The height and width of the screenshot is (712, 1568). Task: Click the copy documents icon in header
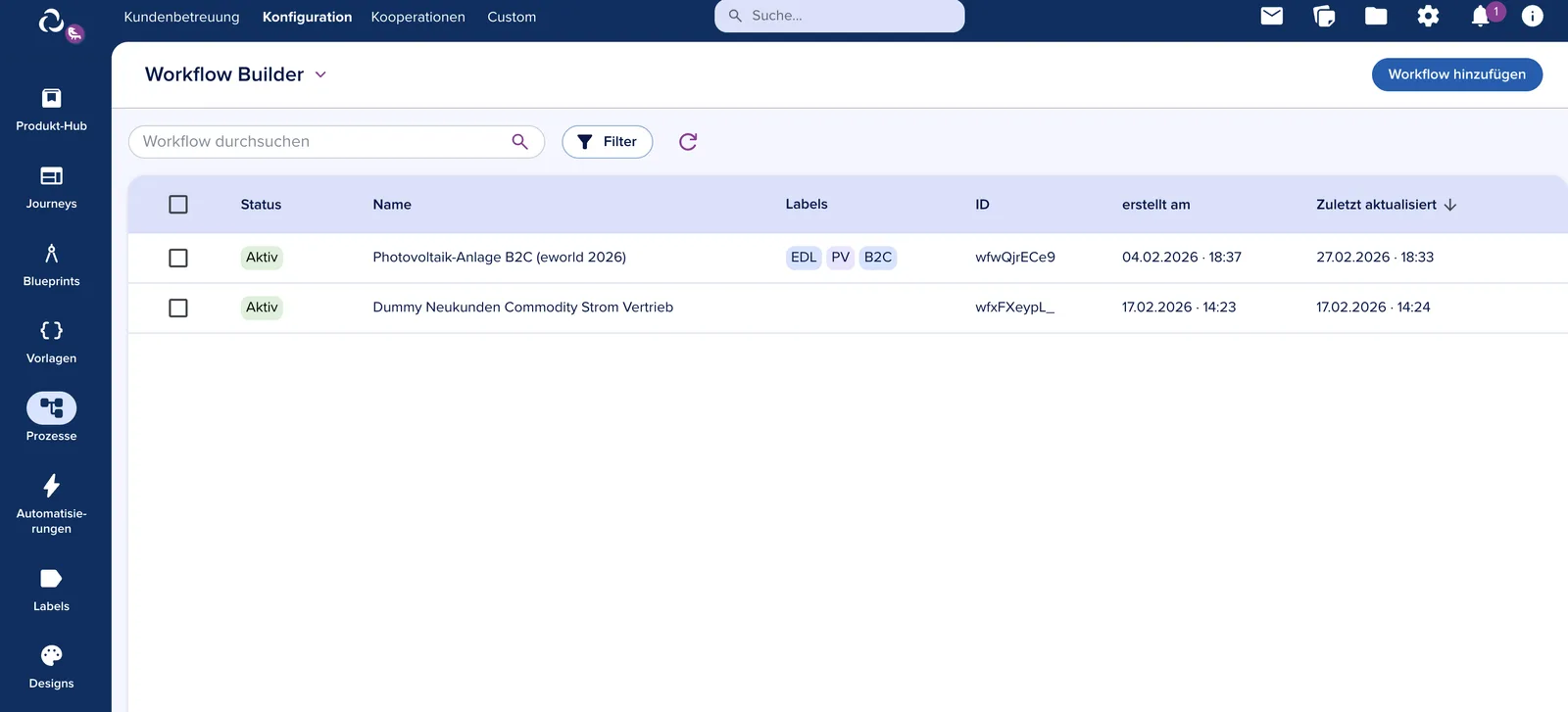(1324, 16)
